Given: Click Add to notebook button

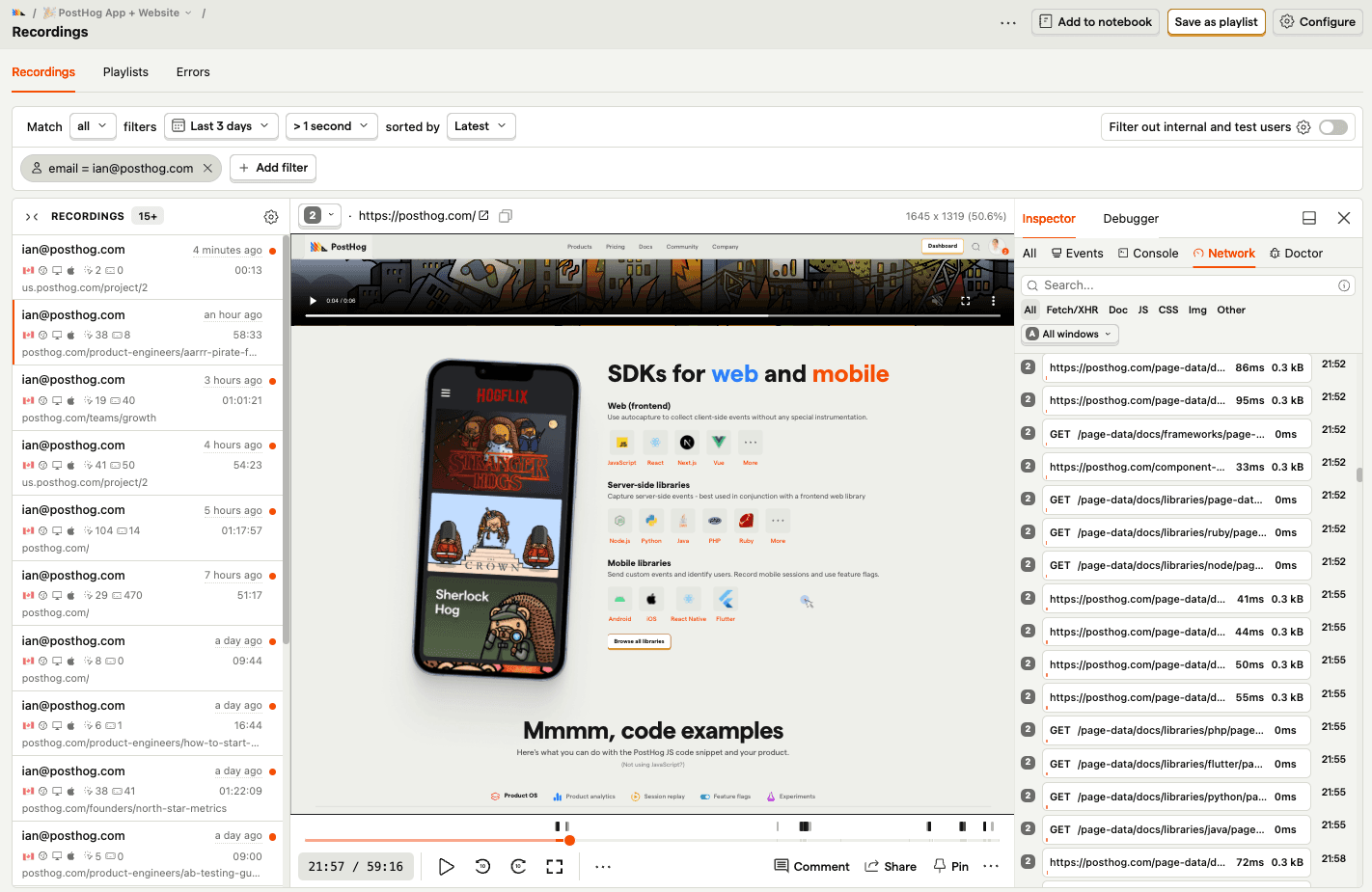Looking at the screenshot, I should point(1095,22).
